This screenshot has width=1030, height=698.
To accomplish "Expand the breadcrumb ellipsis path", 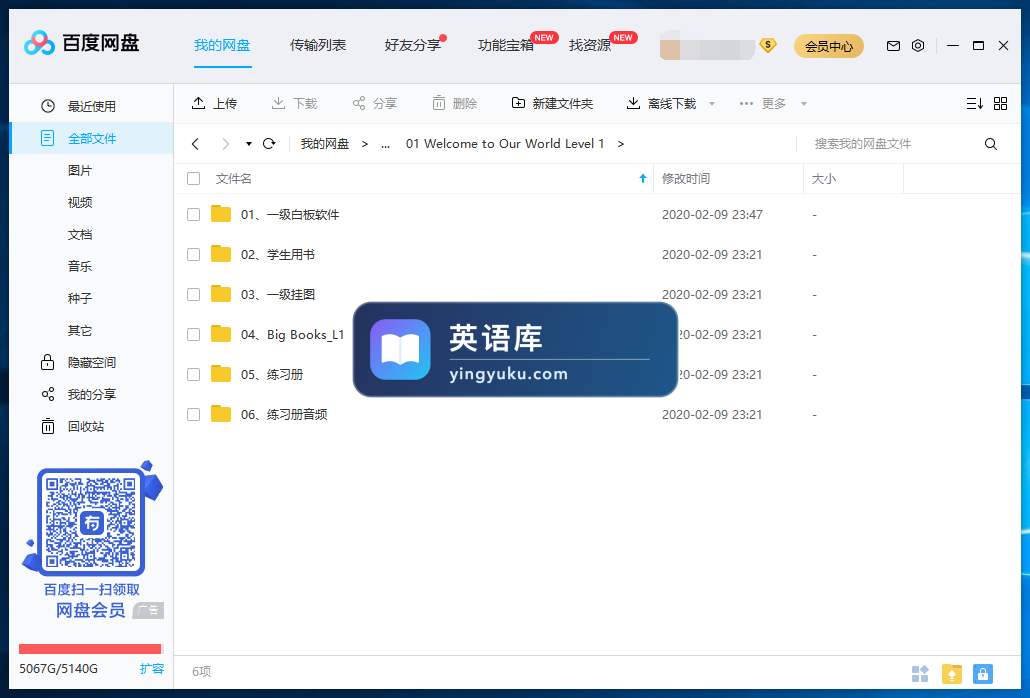I will [x=386, y=145].
